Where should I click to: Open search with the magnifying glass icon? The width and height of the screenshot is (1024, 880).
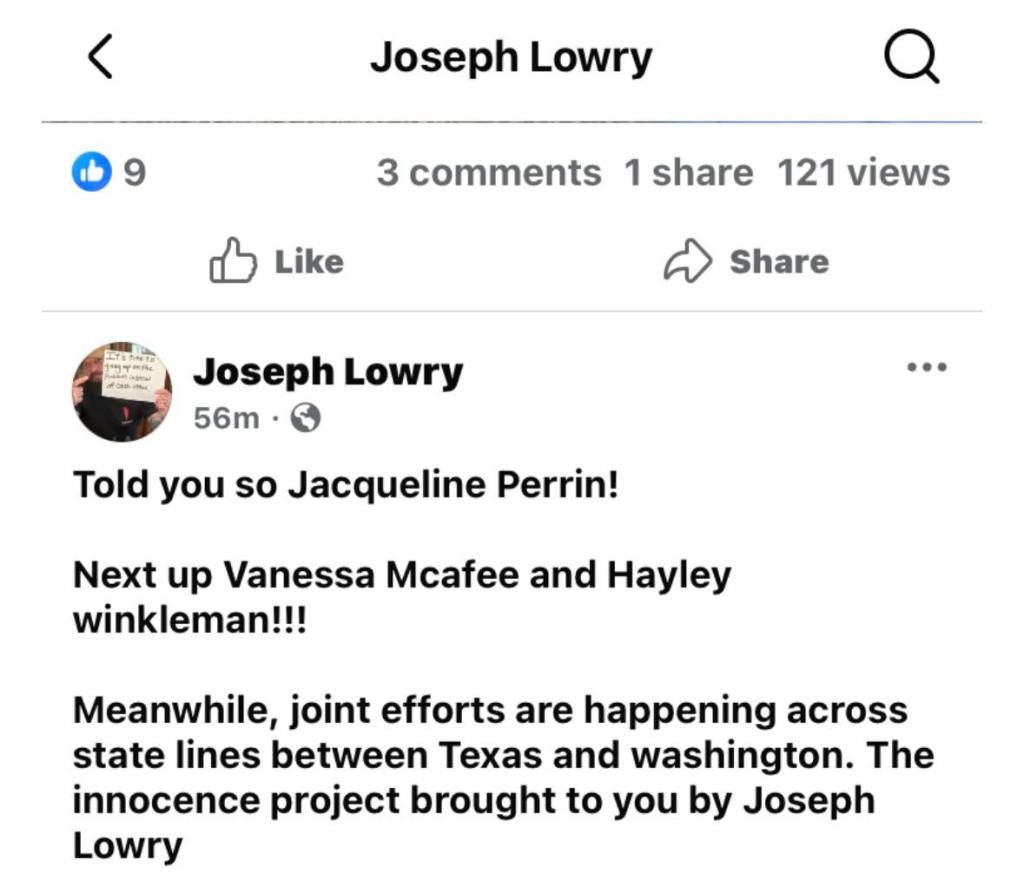coord(912,59)
